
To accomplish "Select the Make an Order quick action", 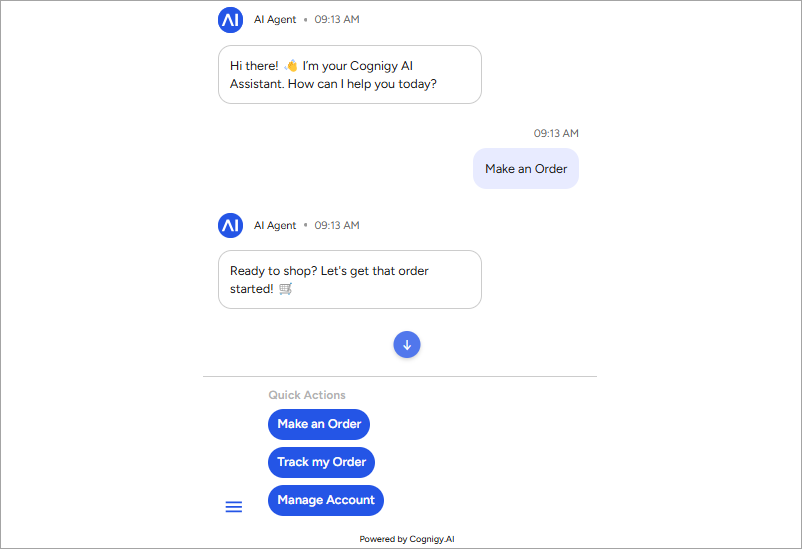I will (319, 424).
